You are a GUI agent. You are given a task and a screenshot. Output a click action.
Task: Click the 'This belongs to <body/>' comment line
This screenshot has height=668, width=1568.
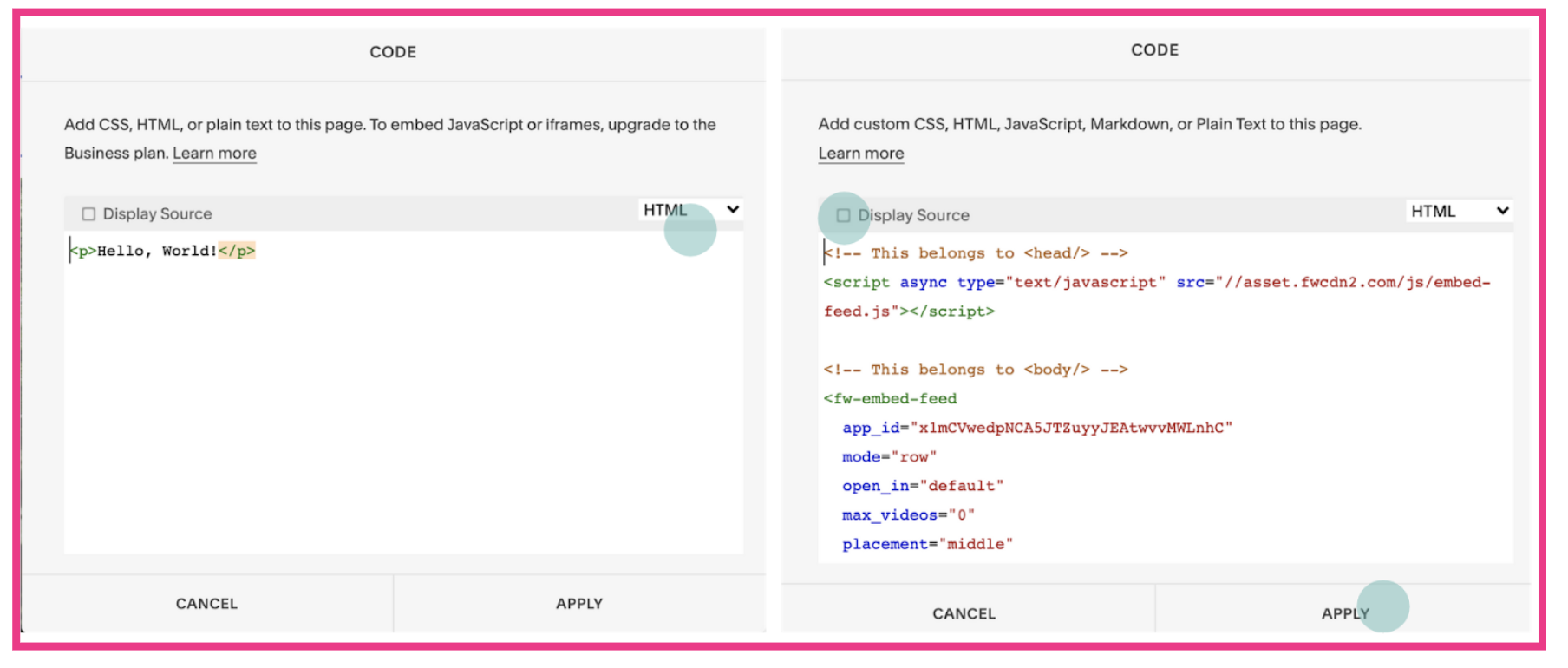pyautogui.click(x=976, y=370)
